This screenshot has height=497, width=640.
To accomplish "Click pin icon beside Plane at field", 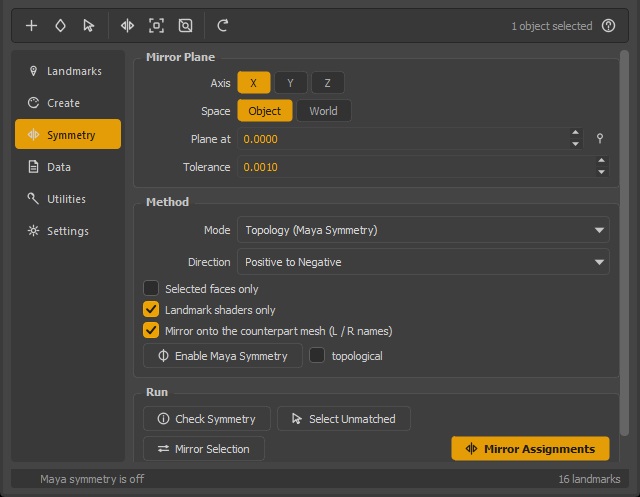I will (600, 138).
